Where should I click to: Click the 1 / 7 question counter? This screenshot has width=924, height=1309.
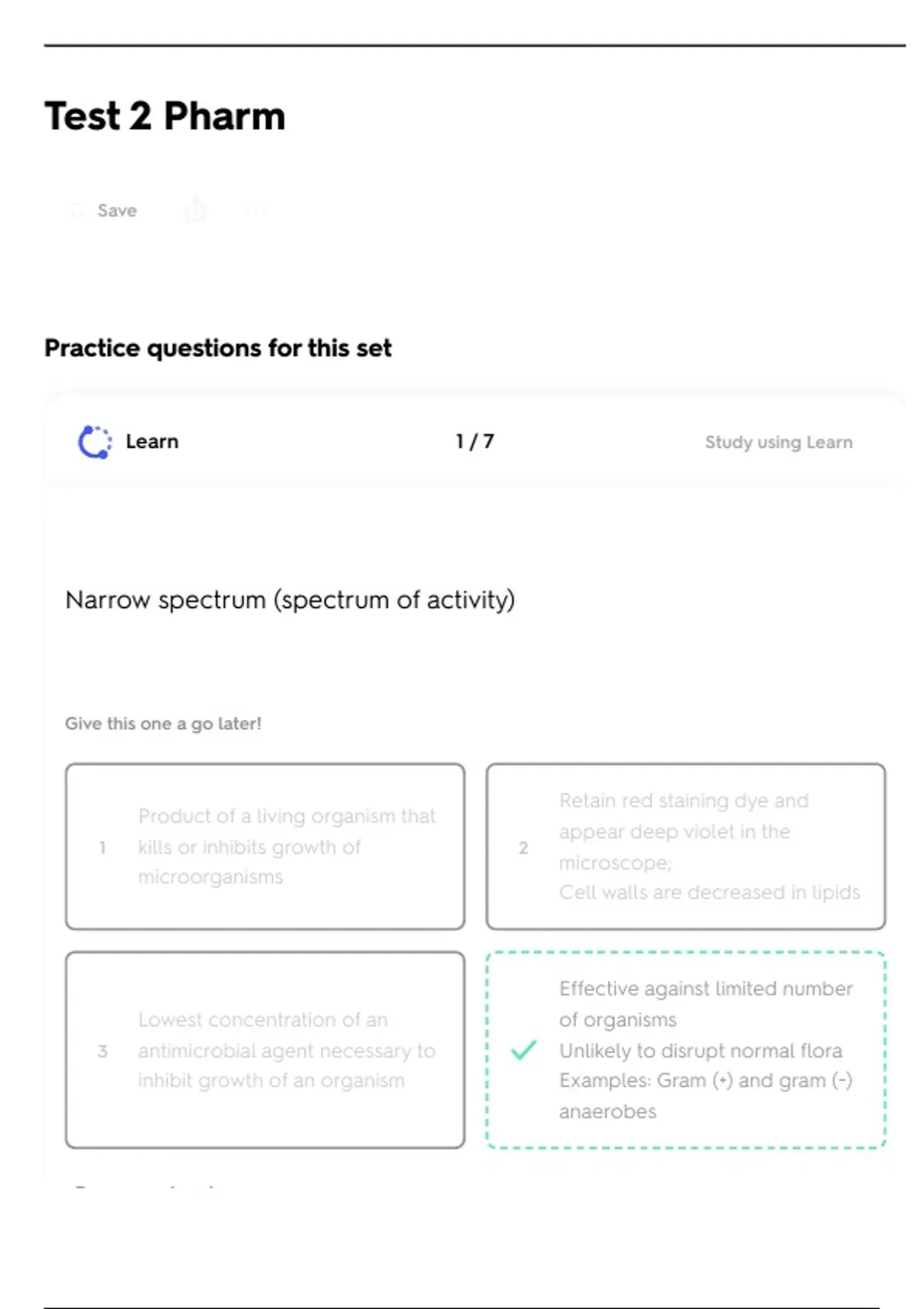coord(474,441)
